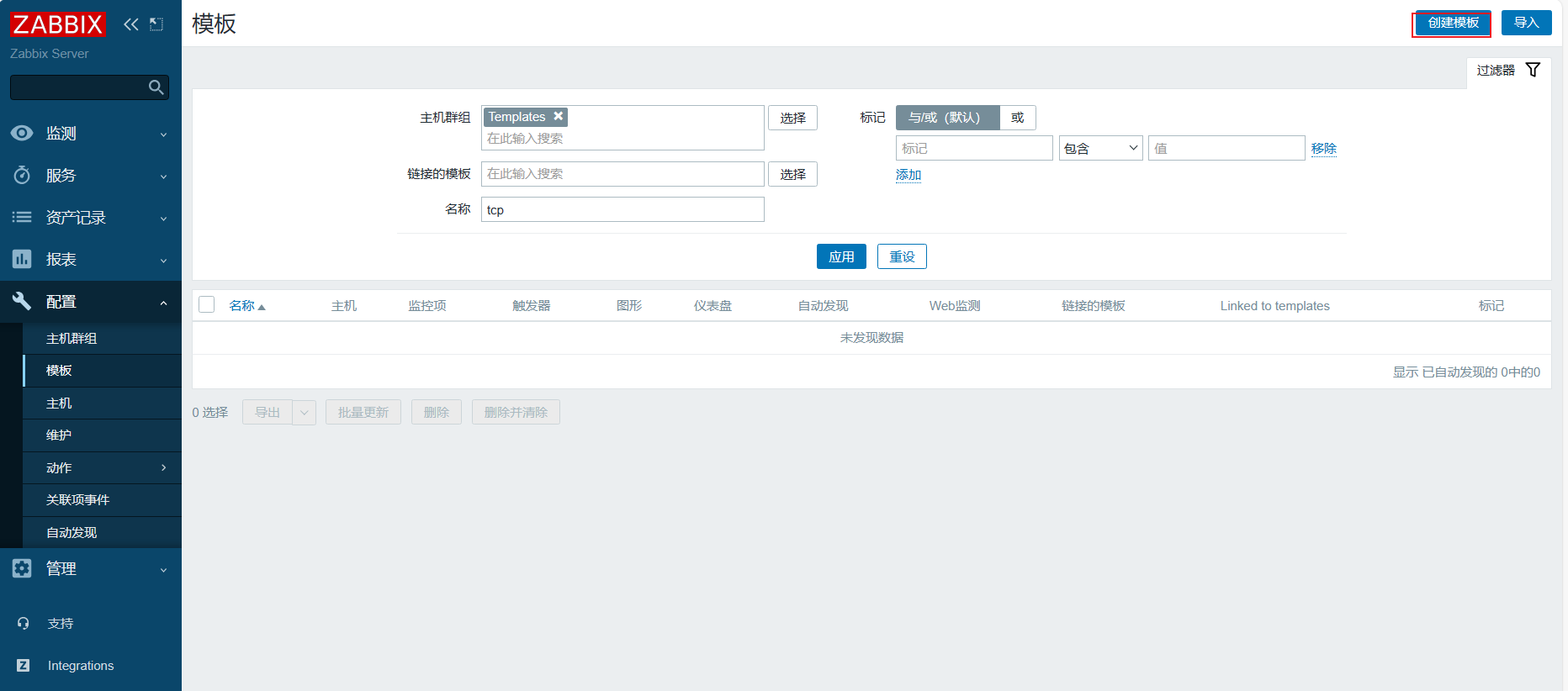Click the 导入 button

pyautogui.click(x=1526, y=23)
